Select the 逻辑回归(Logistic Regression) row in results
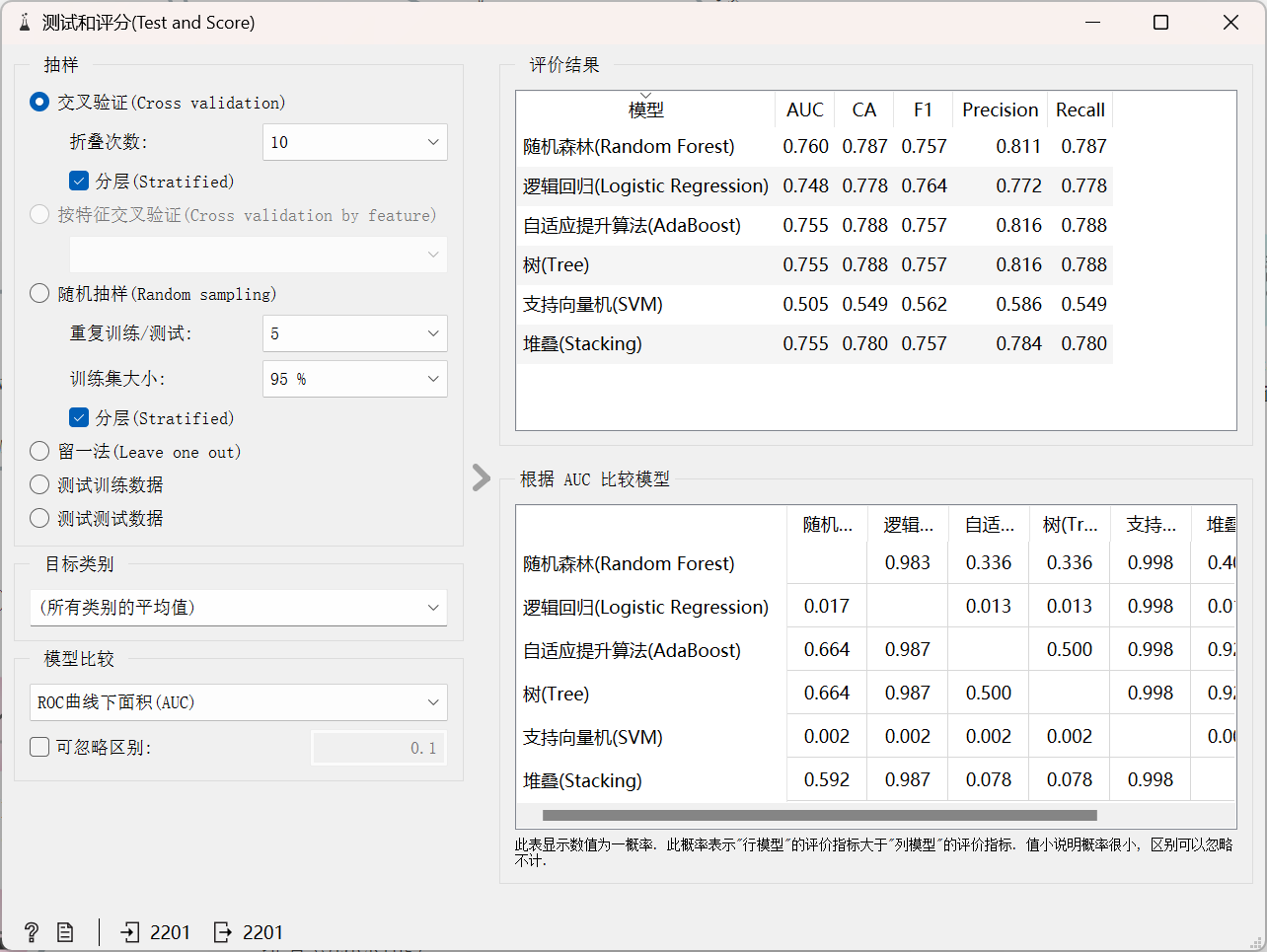The height and width of the screenshot is (952, 1267). (815, 186)
